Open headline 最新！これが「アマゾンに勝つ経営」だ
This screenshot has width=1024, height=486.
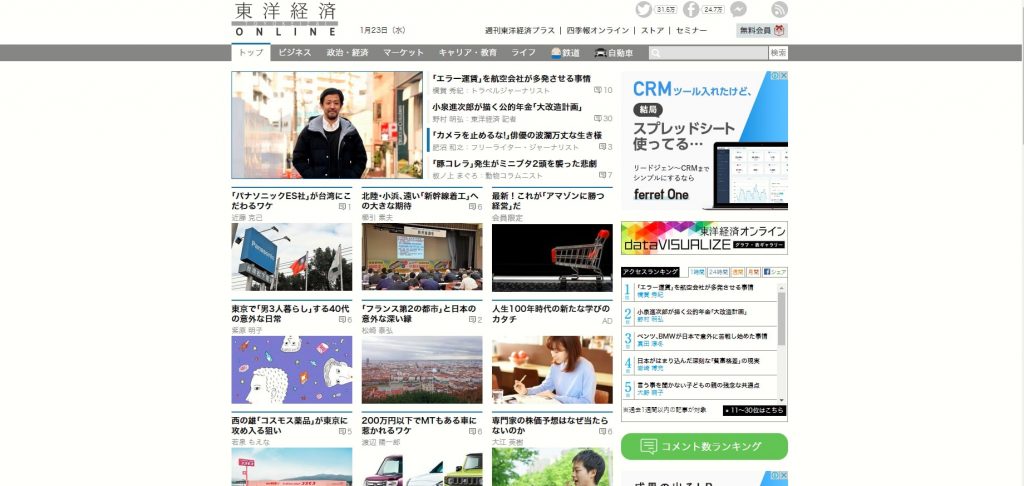coord(548,201)
